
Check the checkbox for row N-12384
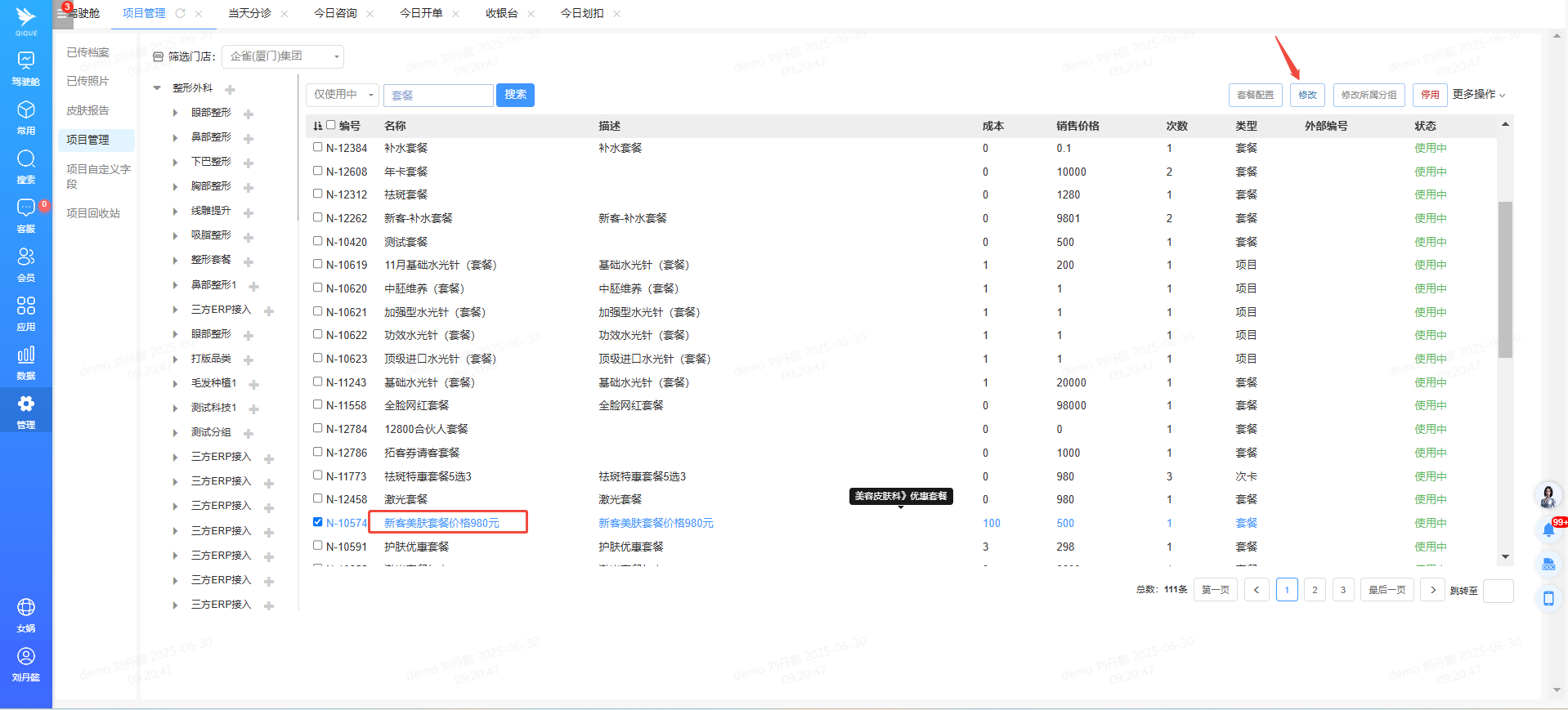(318, 147)
